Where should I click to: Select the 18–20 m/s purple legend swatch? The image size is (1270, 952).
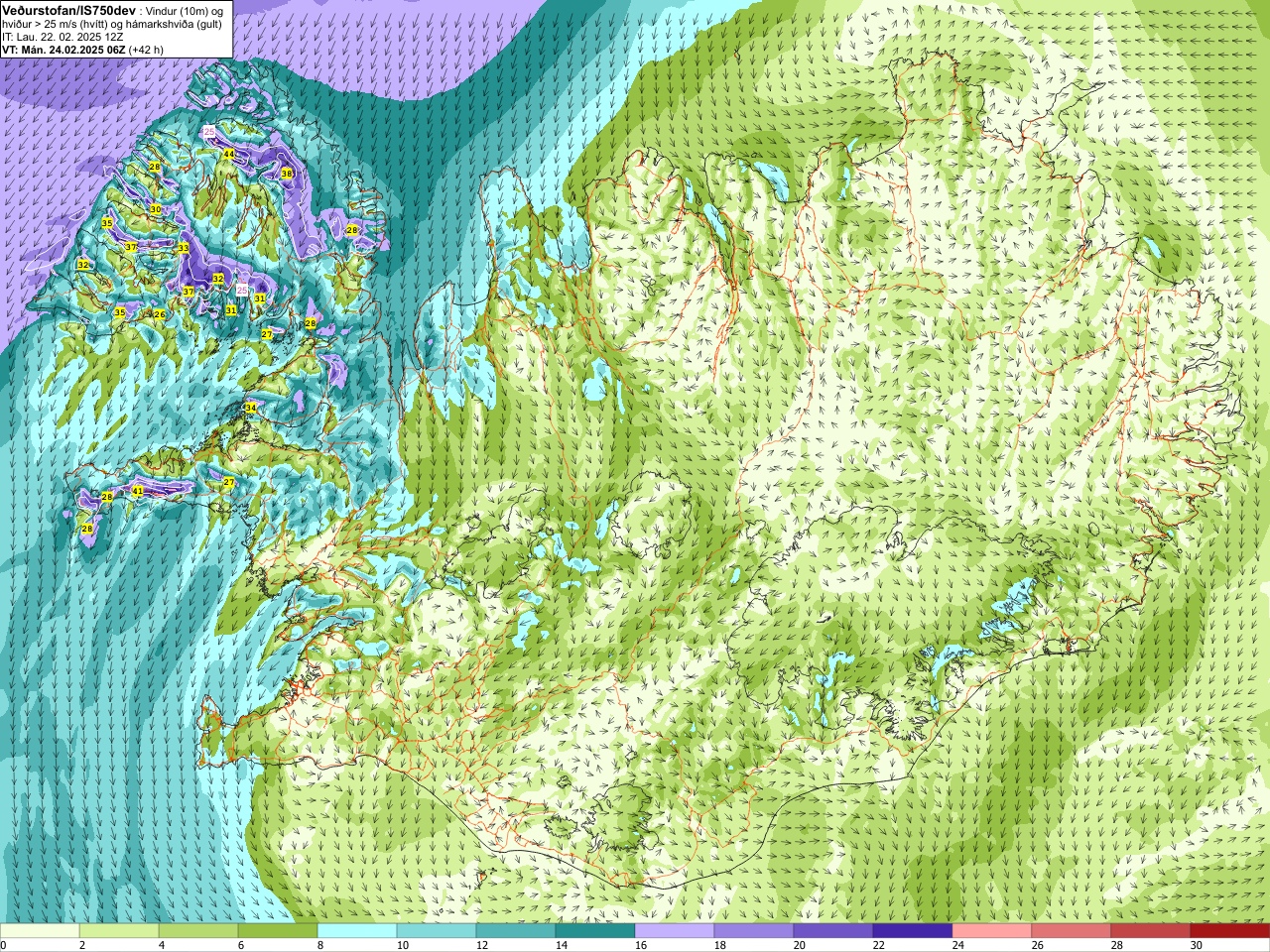(754, 931)
